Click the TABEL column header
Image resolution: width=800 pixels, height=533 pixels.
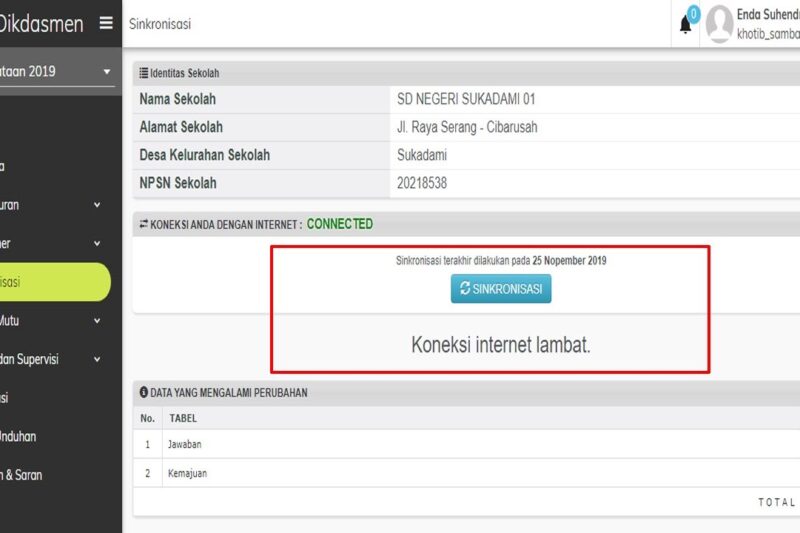(183, 418)
